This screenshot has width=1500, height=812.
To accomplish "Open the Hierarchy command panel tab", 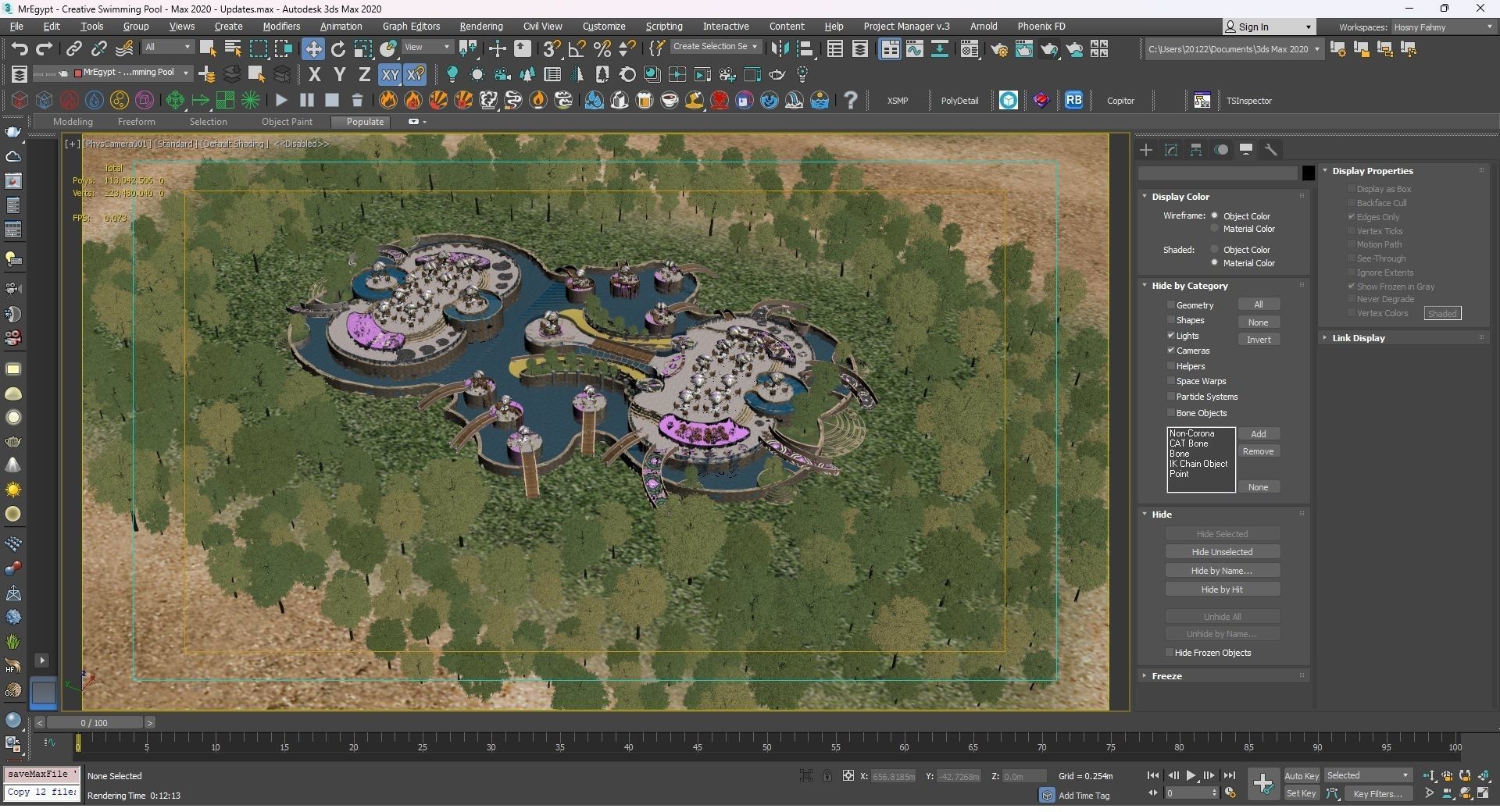I will pos(1196,150).
